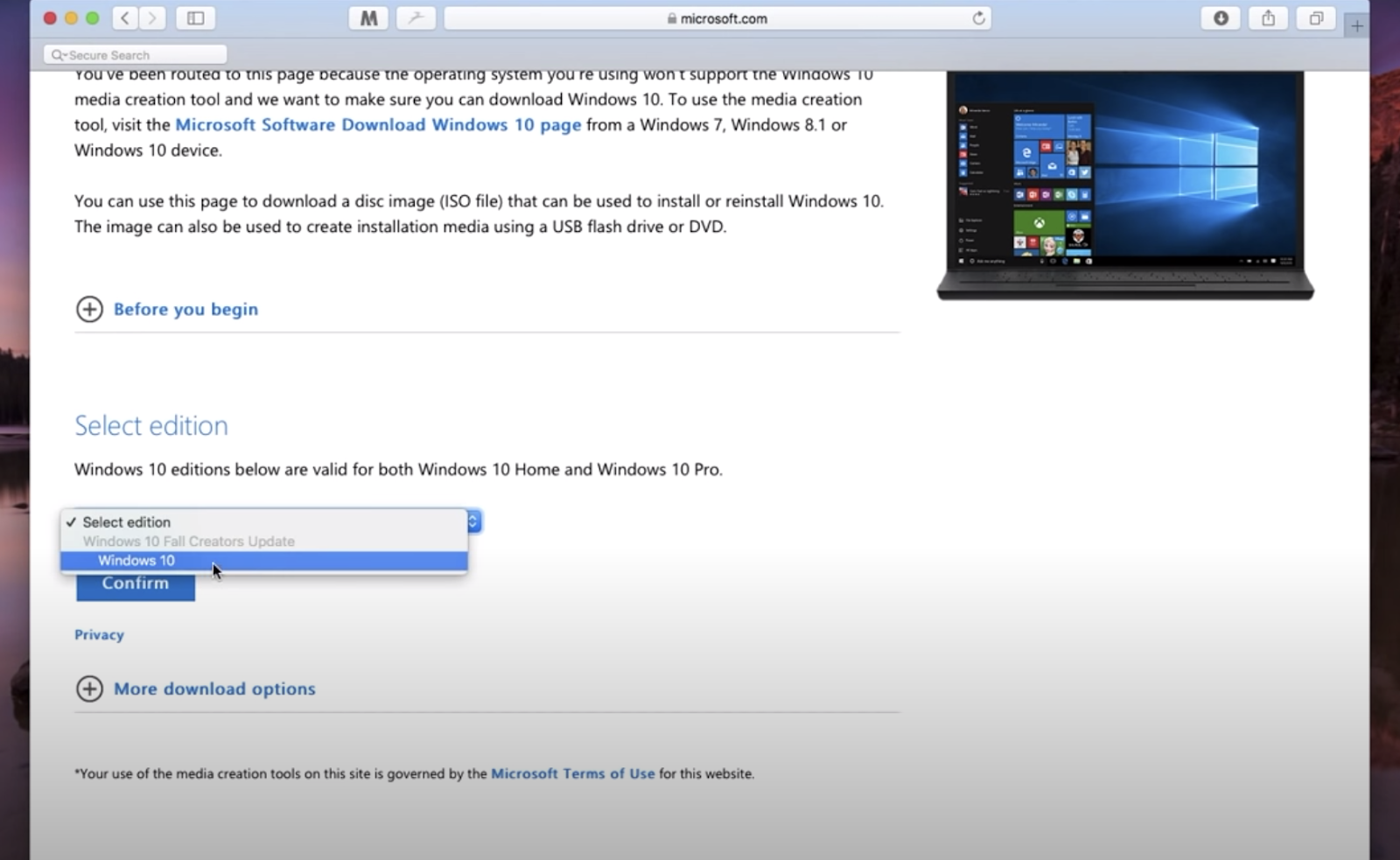
Task: Click the edition dropdown arrow stepper
Action: 473,521
